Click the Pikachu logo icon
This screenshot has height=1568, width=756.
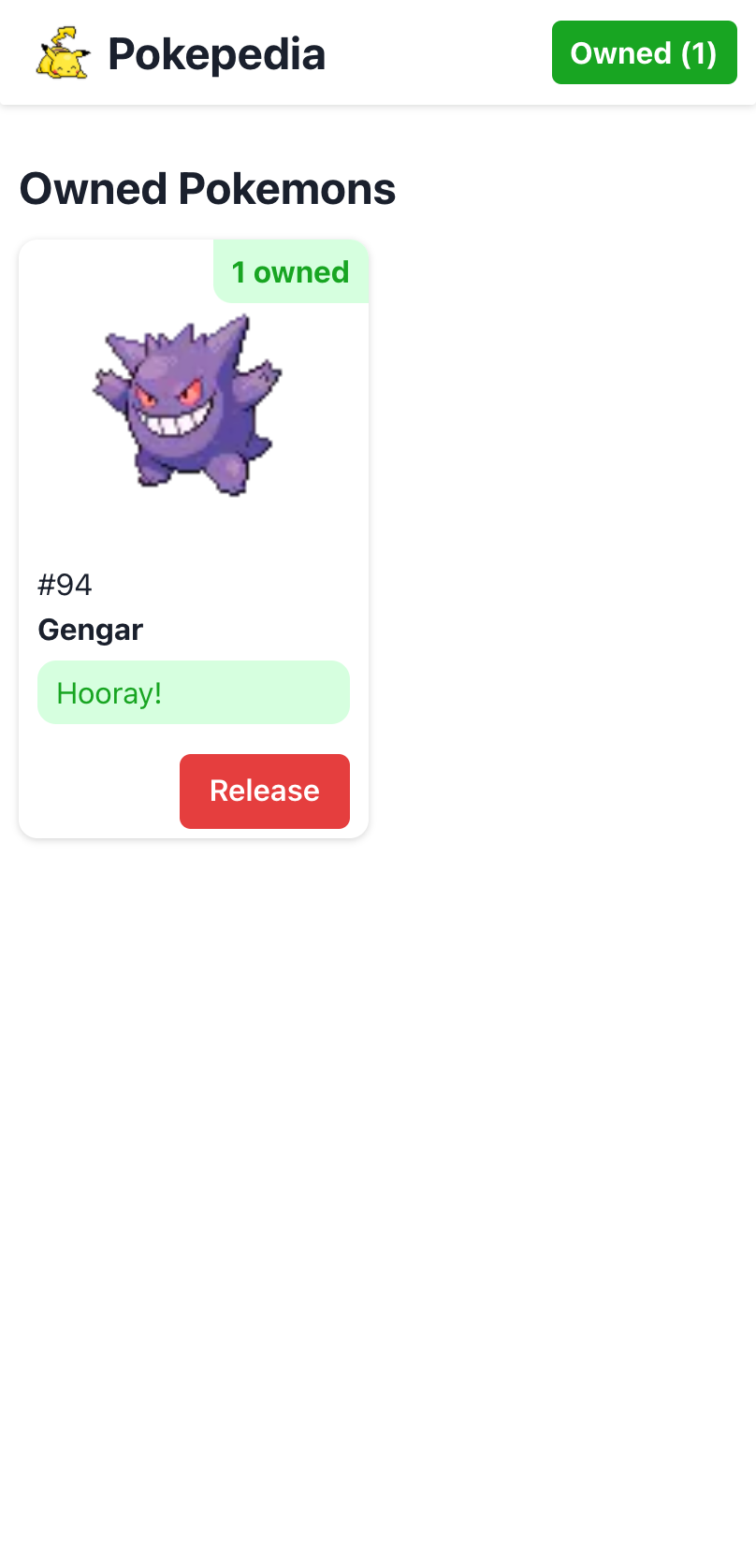[x=64, y=52]
